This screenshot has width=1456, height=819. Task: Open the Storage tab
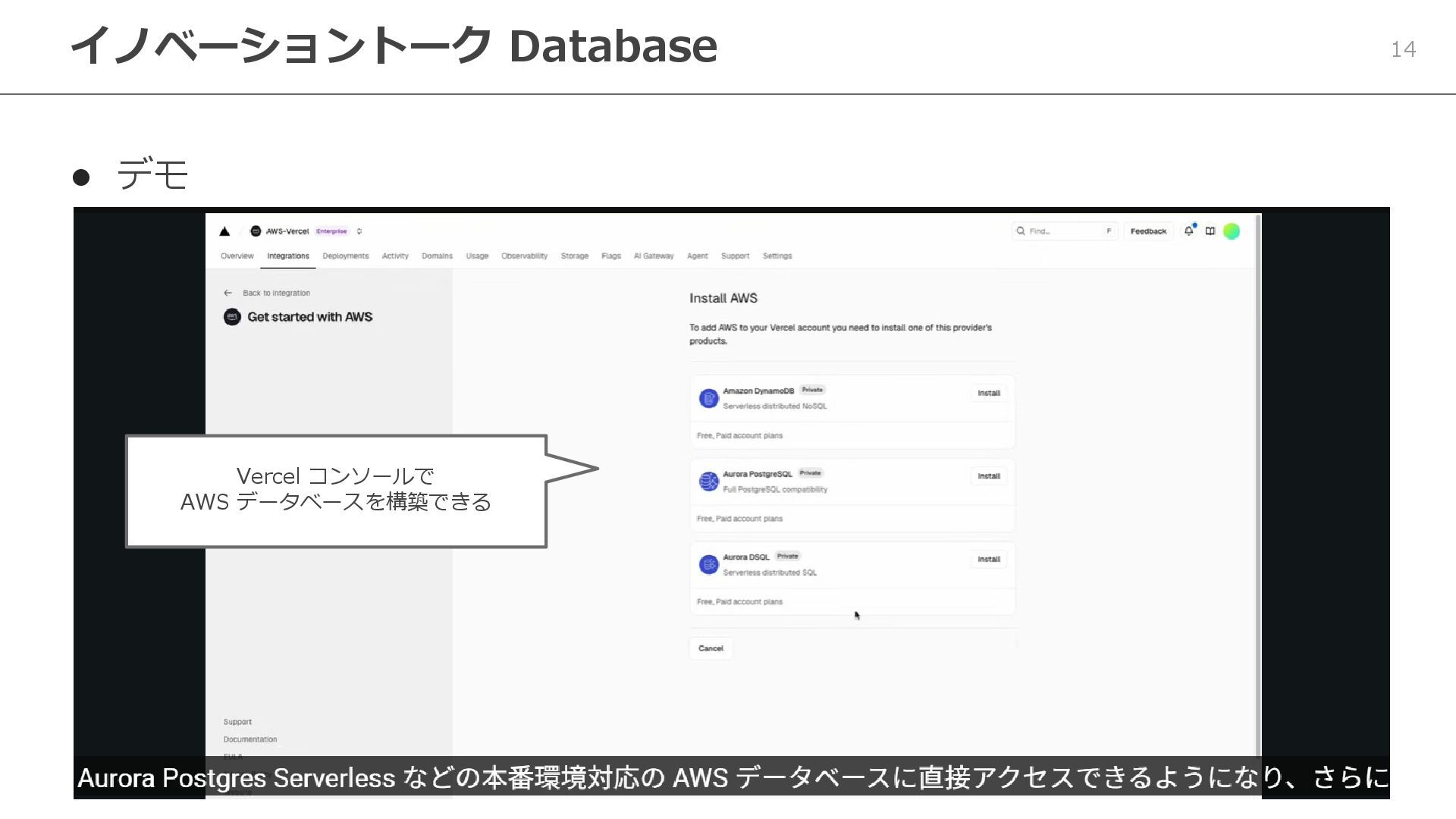pyautogui.click(x=574, y=256)
